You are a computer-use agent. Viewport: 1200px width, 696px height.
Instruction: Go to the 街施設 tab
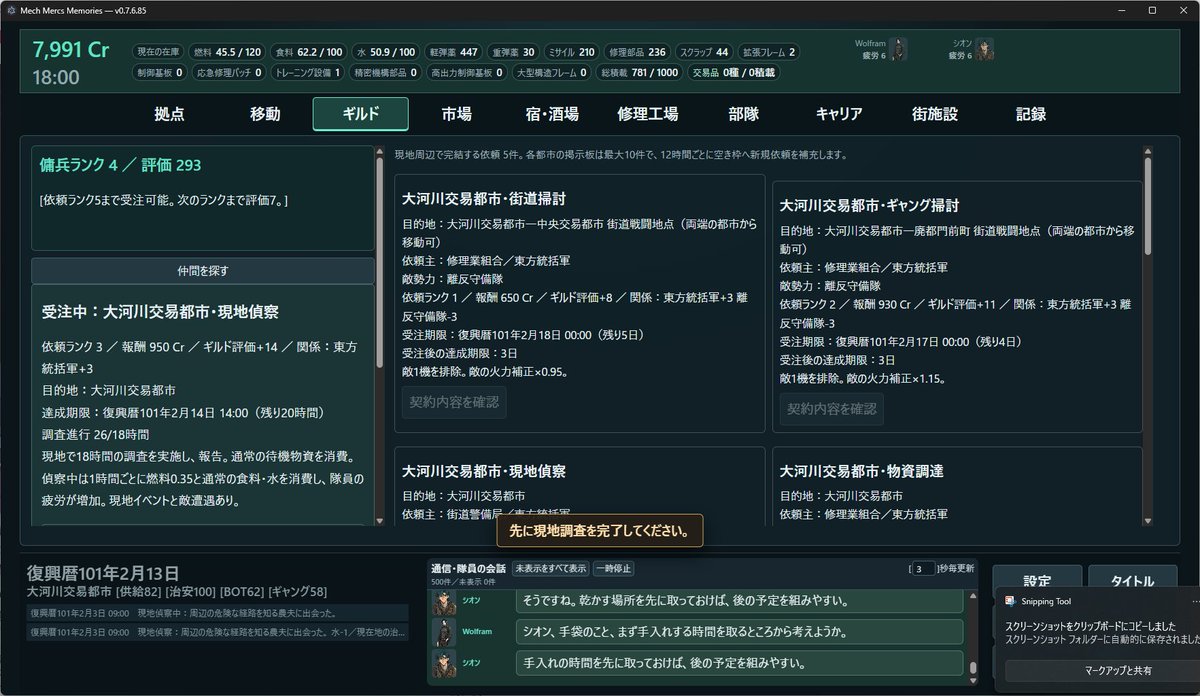935,114
